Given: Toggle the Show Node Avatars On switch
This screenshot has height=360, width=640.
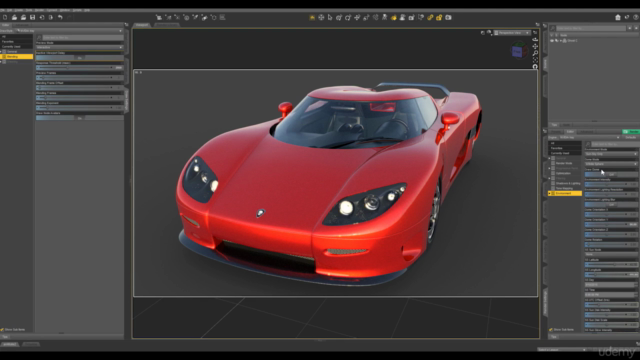Looking at the screenshot, I should tap(80, 118).
